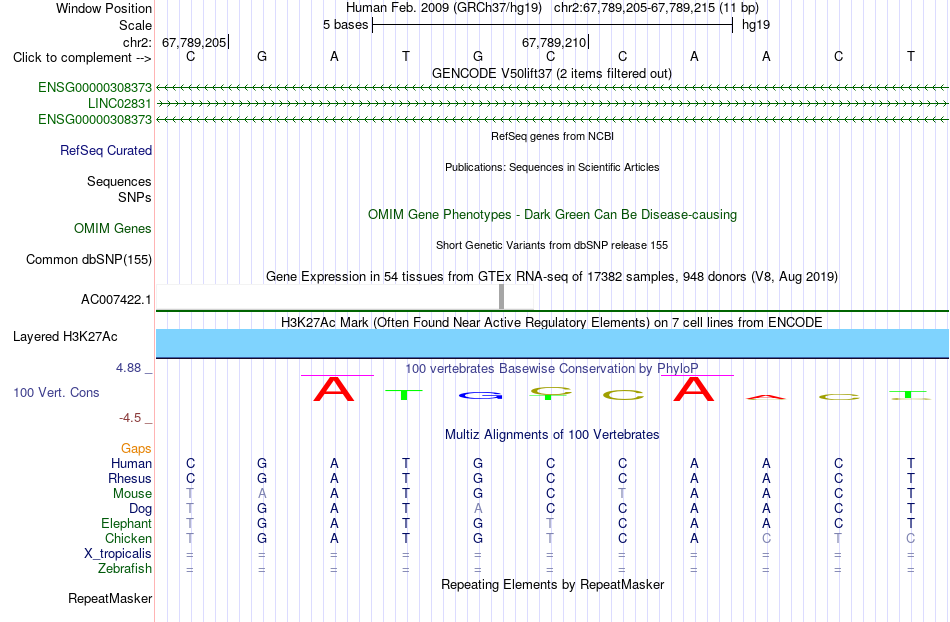The width and height of the screenshot is (950, 622).
Task: Click the -4.5 PhyloP minimum value
Action: pyautogui.click(x=130, y=418)
